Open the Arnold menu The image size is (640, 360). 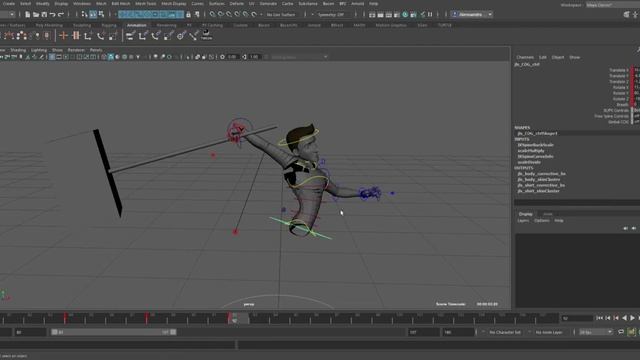[358, 4]
